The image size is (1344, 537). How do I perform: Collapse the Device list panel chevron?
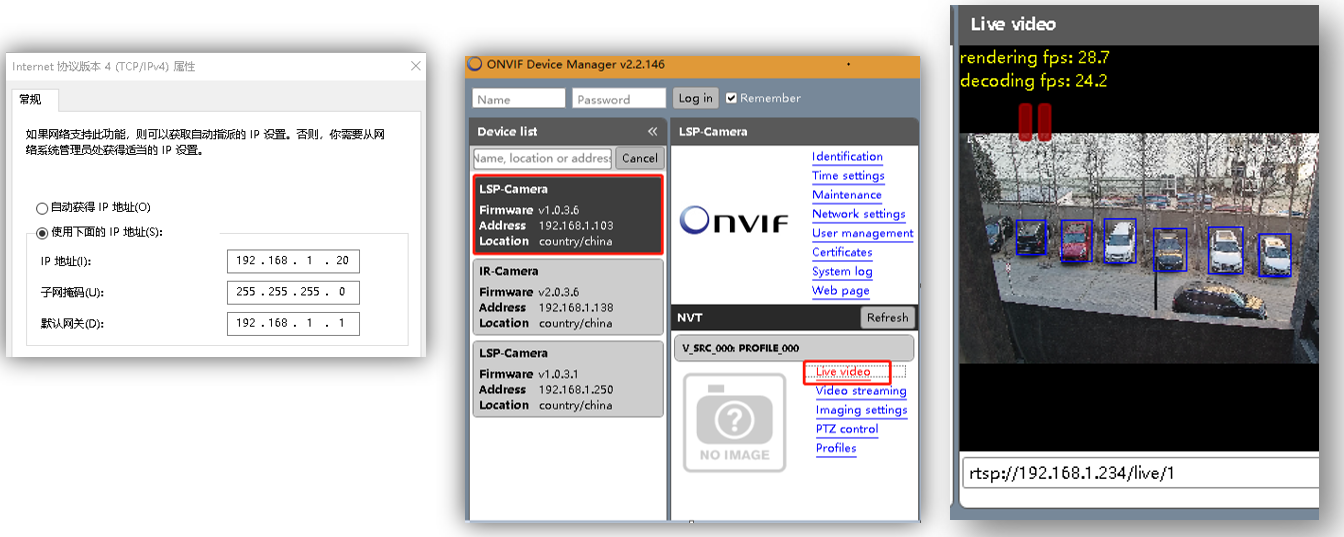pos(652,132)
